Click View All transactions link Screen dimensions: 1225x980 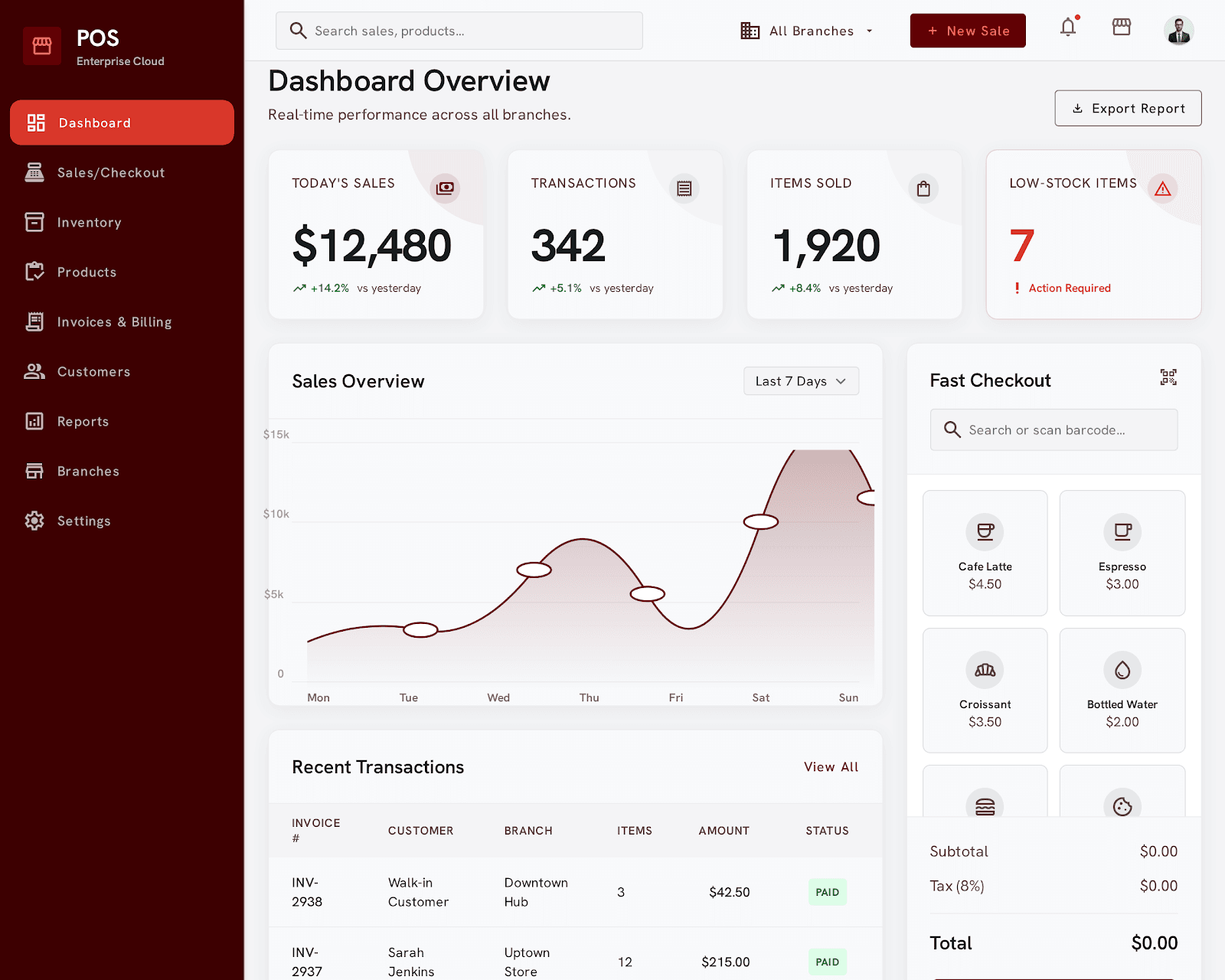(831, 766)
